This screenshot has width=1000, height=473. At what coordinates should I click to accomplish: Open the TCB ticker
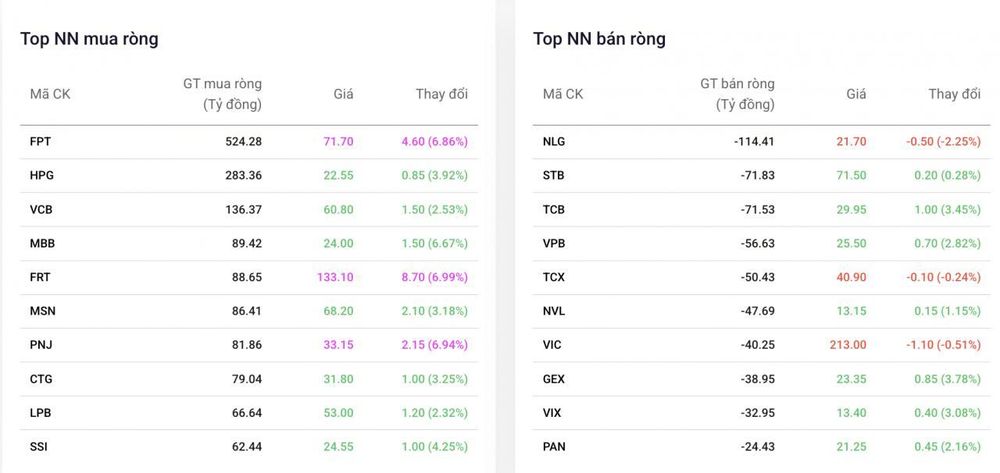coord(554,209)
